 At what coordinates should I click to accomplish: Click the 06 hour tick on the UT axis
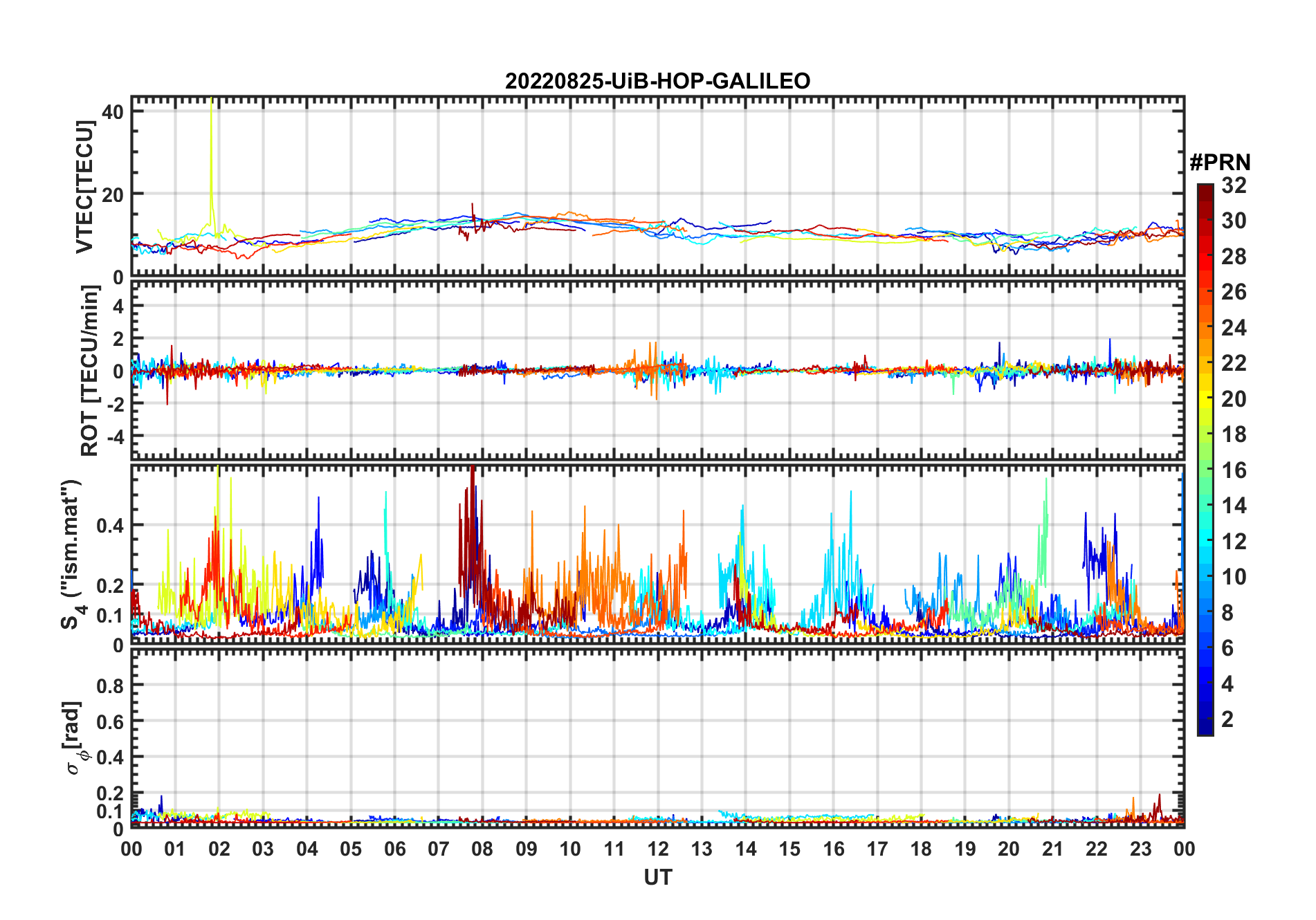click(395, 849)
